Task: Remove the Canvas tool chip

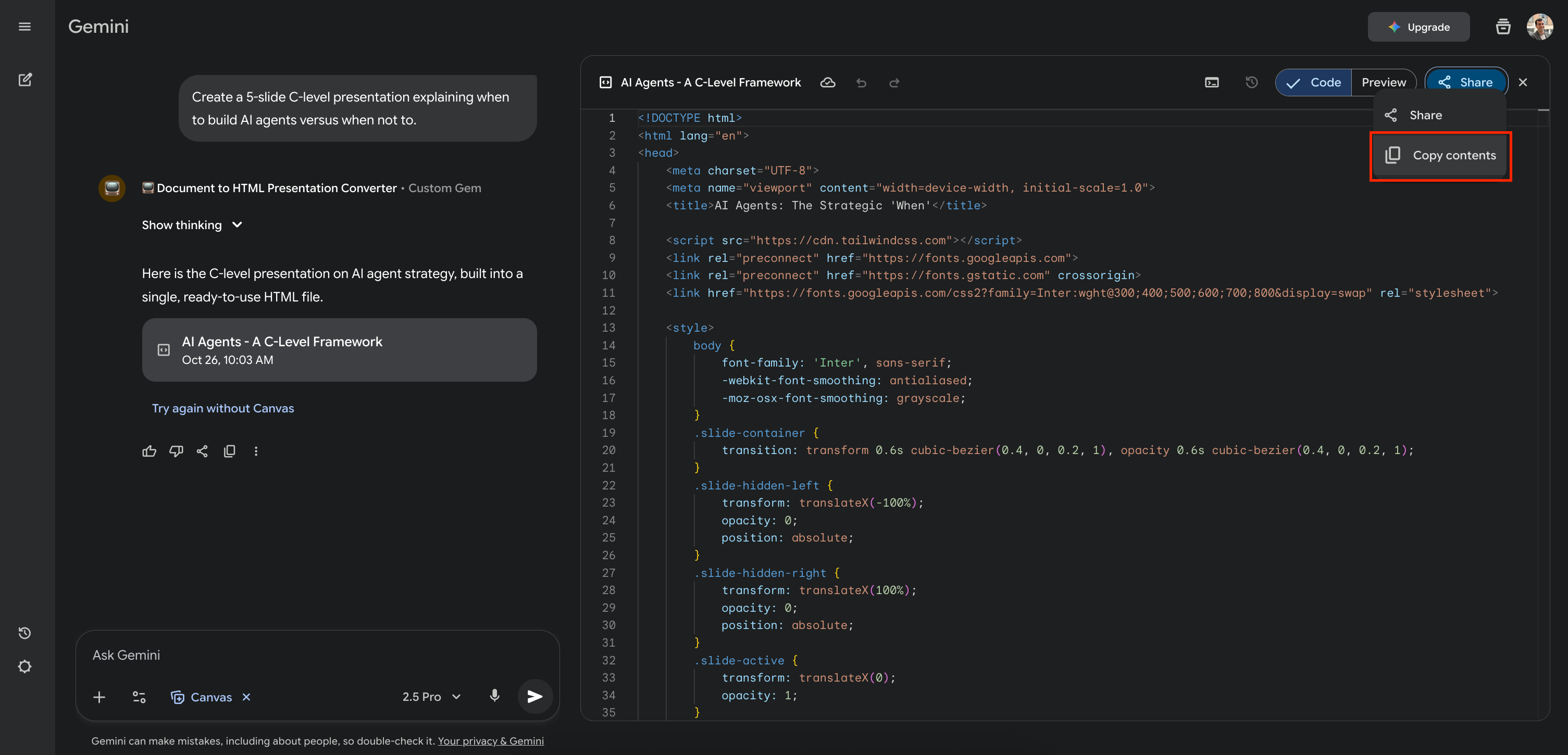Action: (x=246, y=697)
